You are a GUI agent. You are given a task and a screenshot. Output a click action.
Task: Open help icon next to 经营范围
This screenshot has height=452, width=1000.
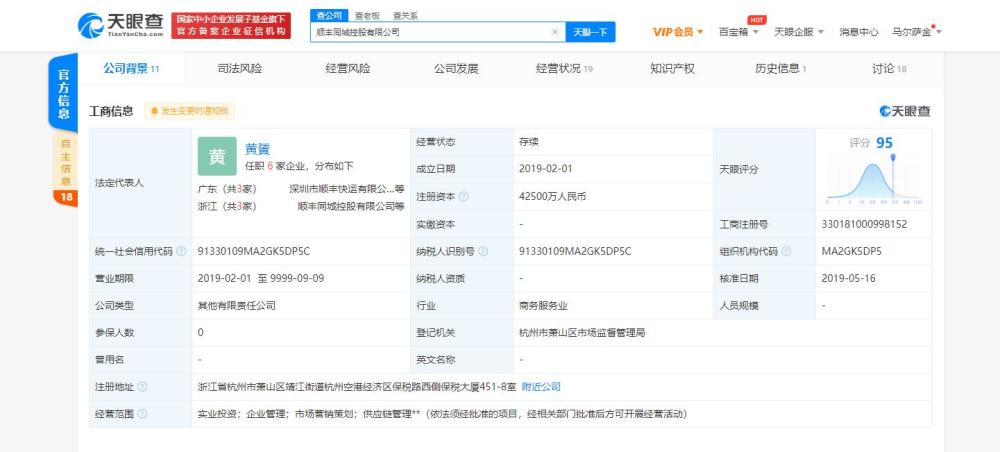[142, 414]
